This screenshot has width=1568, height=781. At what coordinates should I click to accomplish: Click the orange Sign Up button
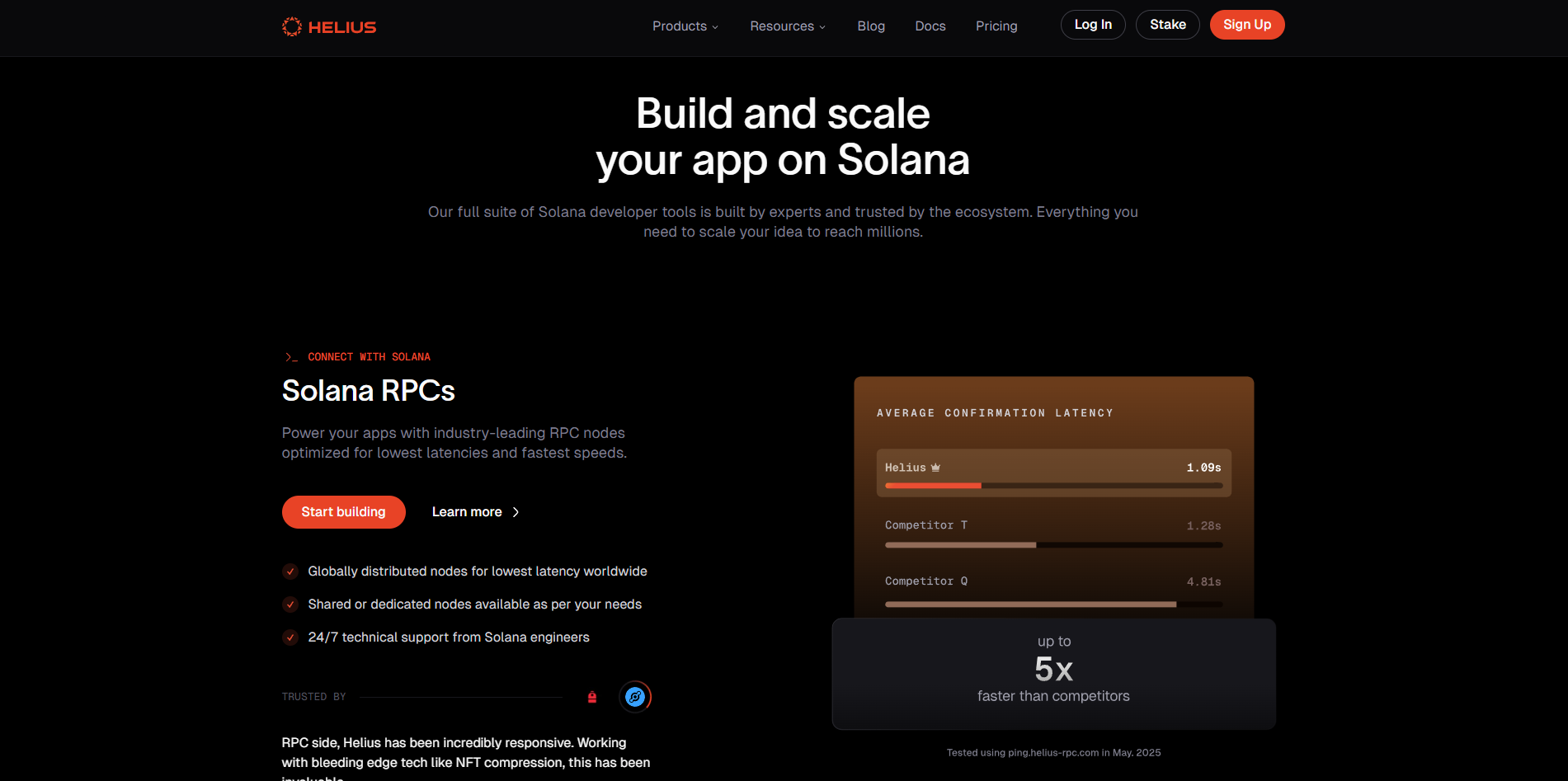pos(1247,25)
